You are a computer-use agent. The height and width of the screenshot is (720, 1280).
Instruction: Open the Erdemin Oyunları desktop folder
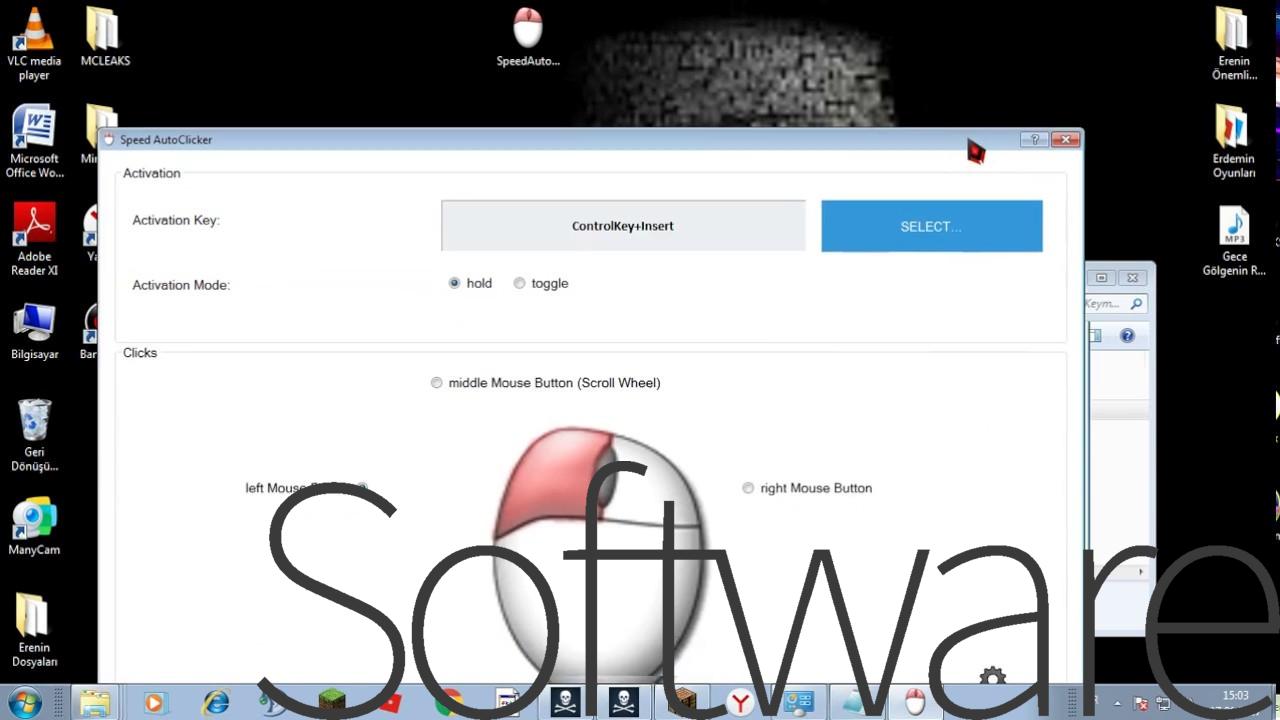tap(1234, 142)
